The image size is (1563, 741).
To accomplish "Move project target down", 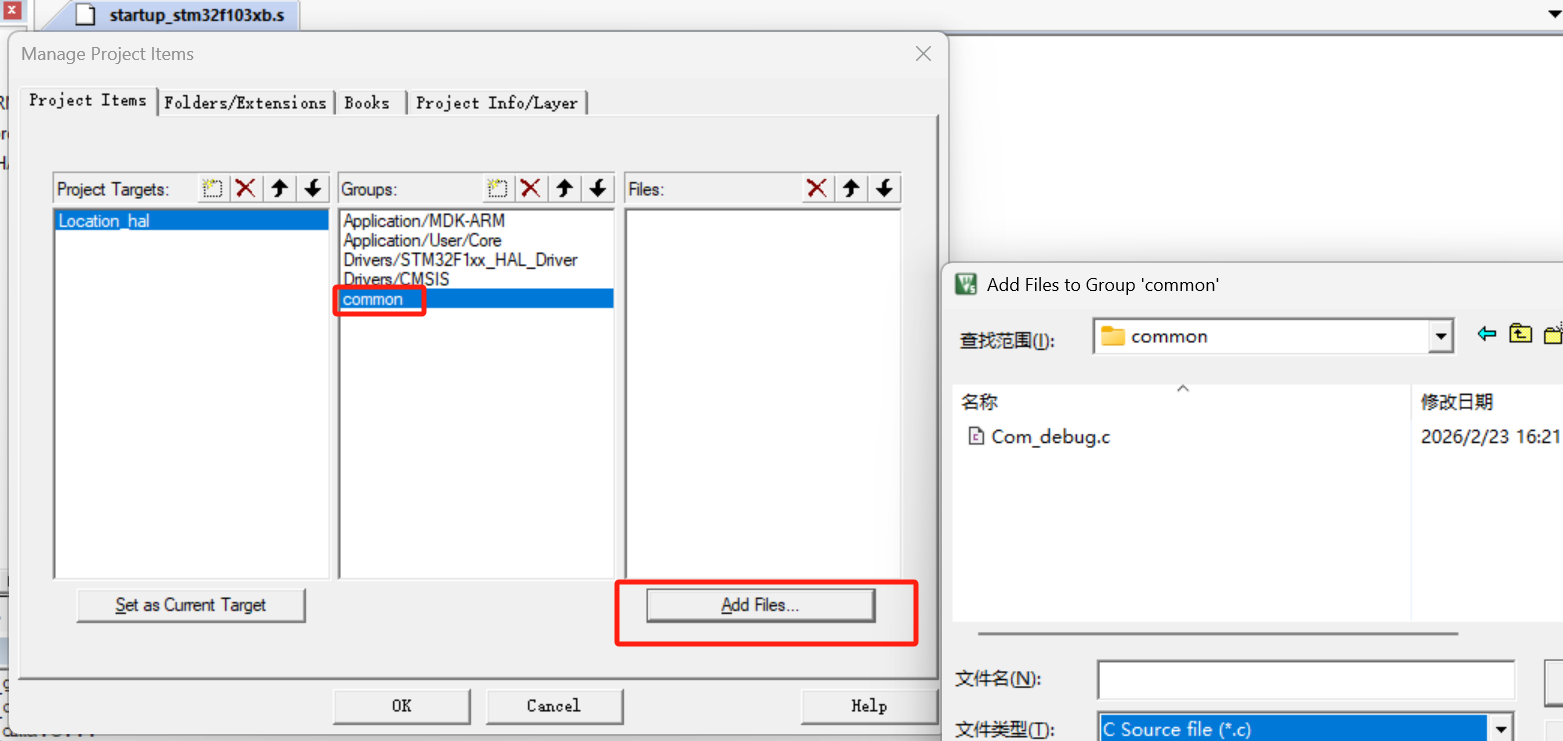I will pyautogui.click(x=313, y=188).
